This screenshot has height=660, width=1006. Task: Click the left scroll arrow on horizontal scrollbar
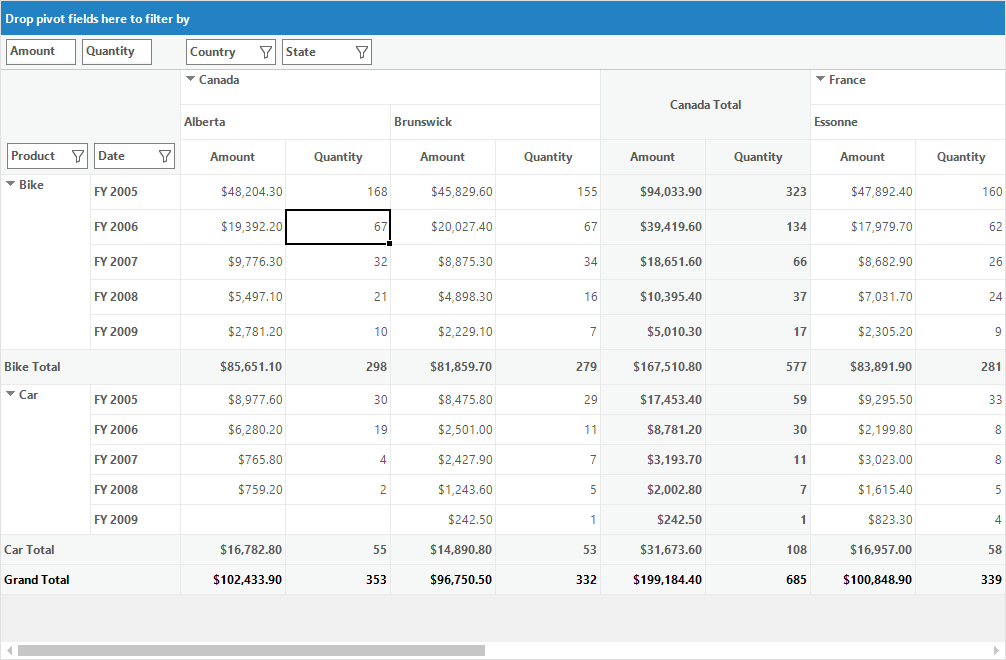click(x=9, y=650)
